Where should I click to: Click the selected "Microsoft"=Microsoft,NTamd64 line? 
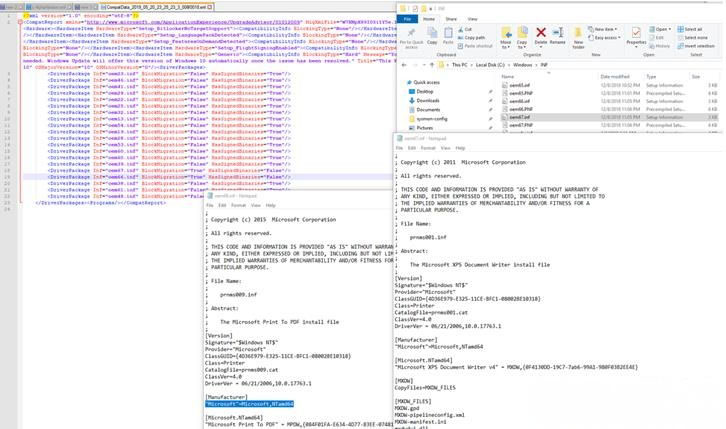coord(250,404)
